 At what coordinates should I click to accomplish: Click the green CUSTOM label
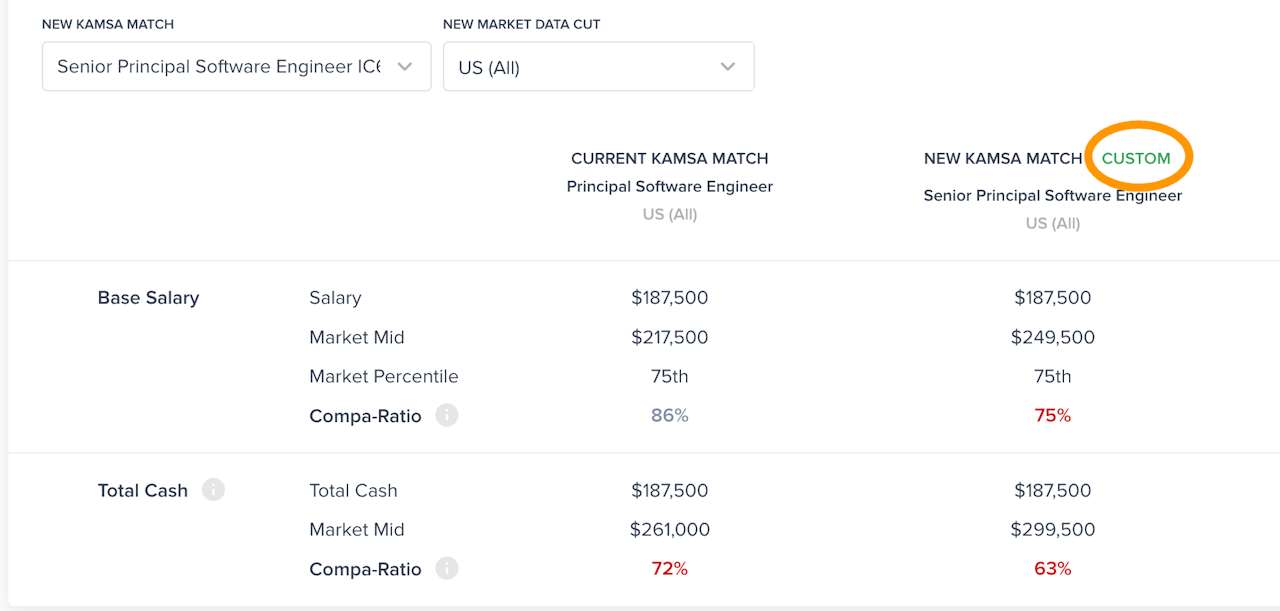1136,158
